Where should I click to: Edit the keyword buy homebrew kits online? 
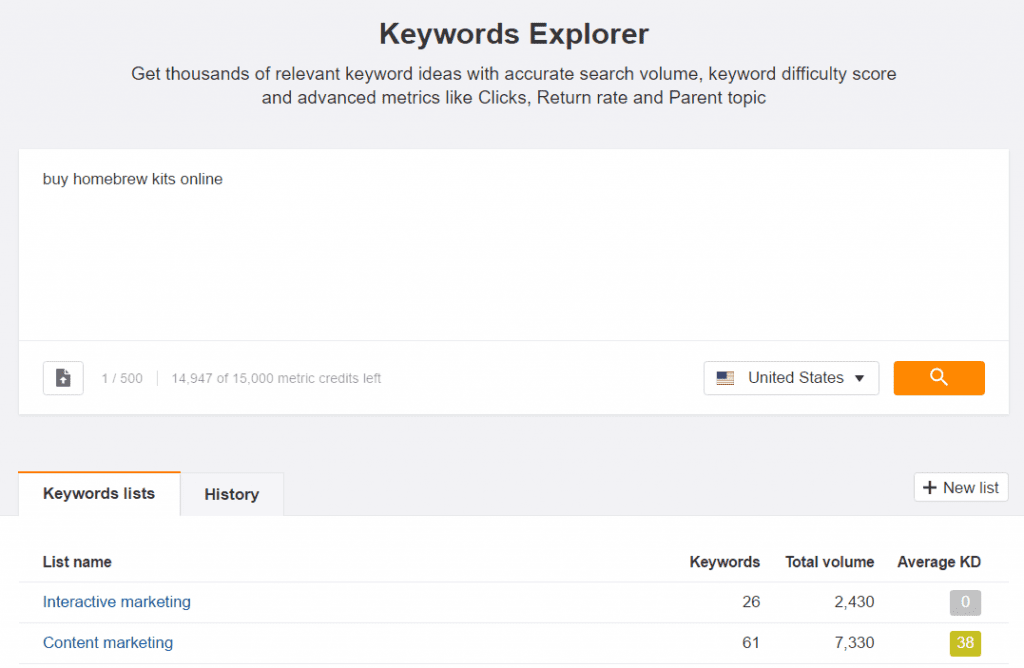point(132,179)
